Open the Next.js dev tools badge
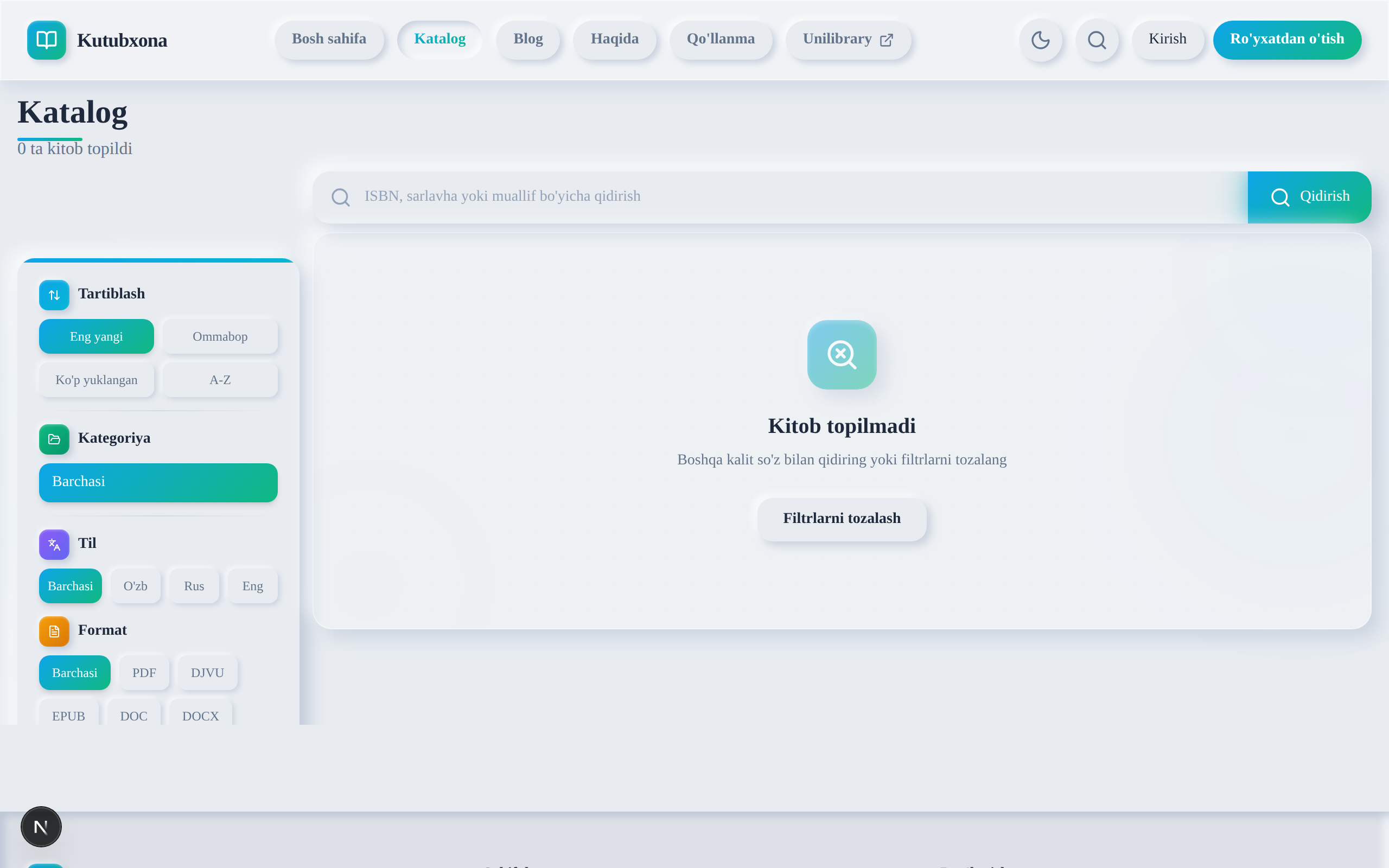The height and width of the screenshot is (868, 1389). [41, 827]
